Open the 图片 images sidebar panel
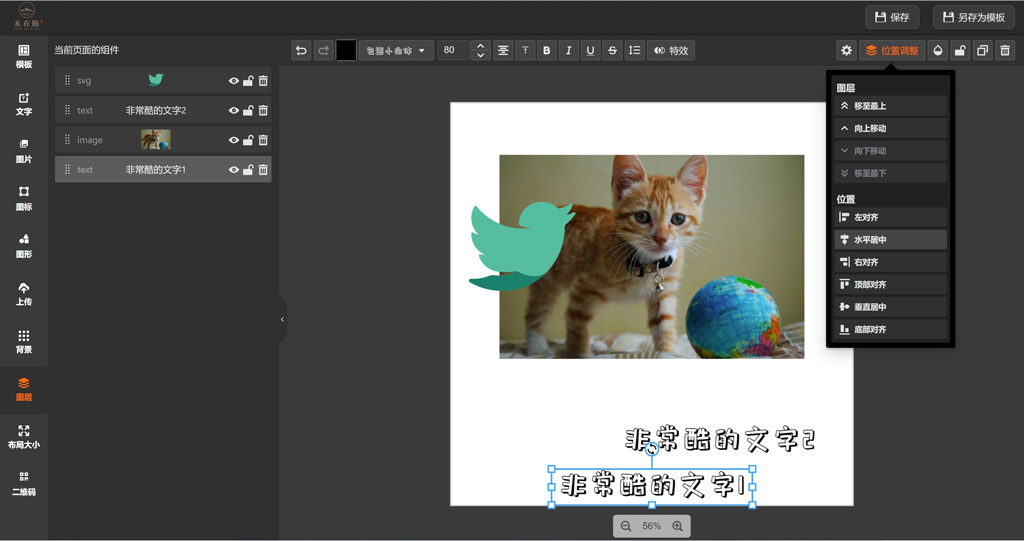 (x=24, y=152)
